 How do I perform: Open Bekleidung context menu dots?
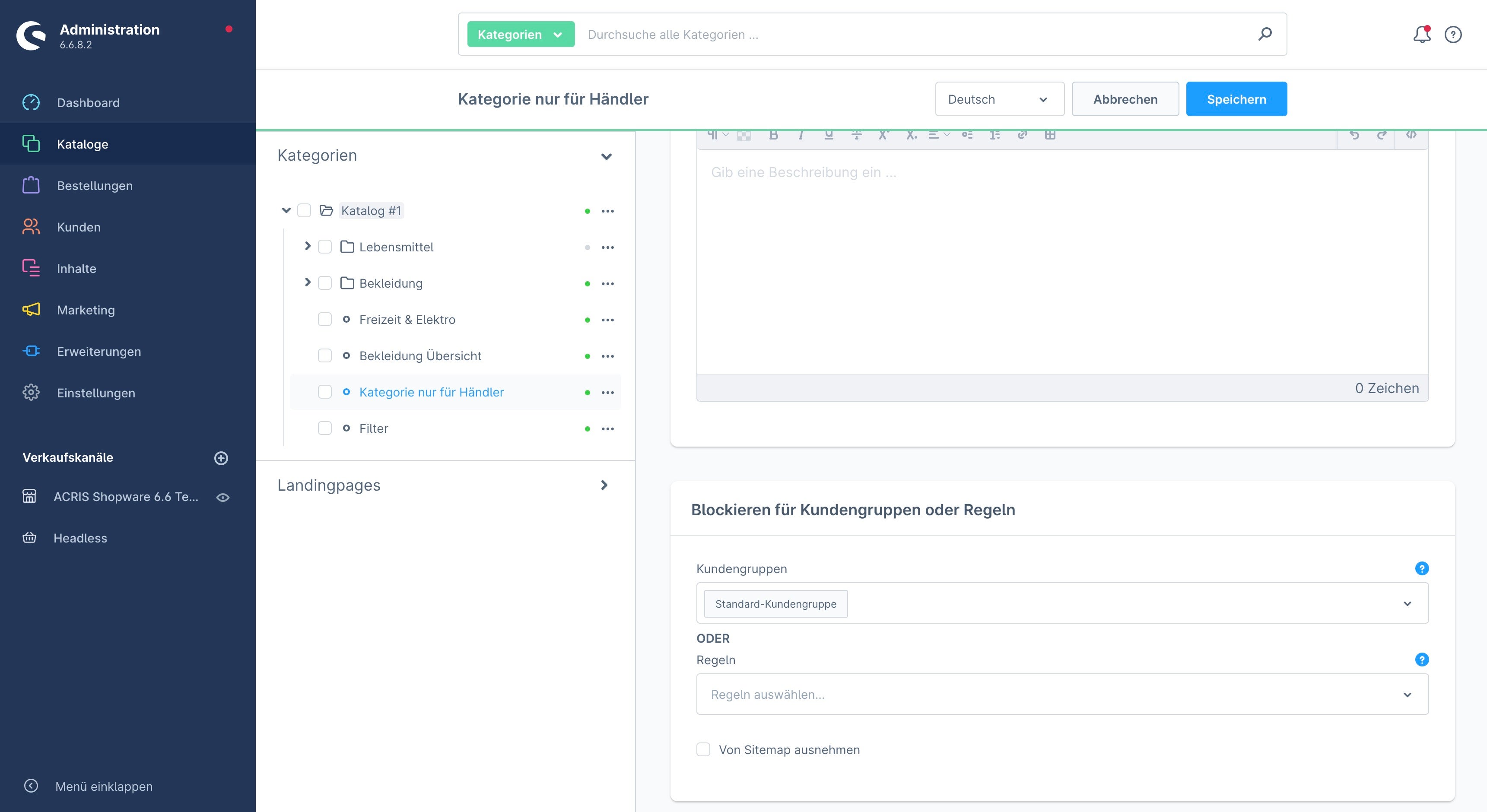click(x=608, y=284)
